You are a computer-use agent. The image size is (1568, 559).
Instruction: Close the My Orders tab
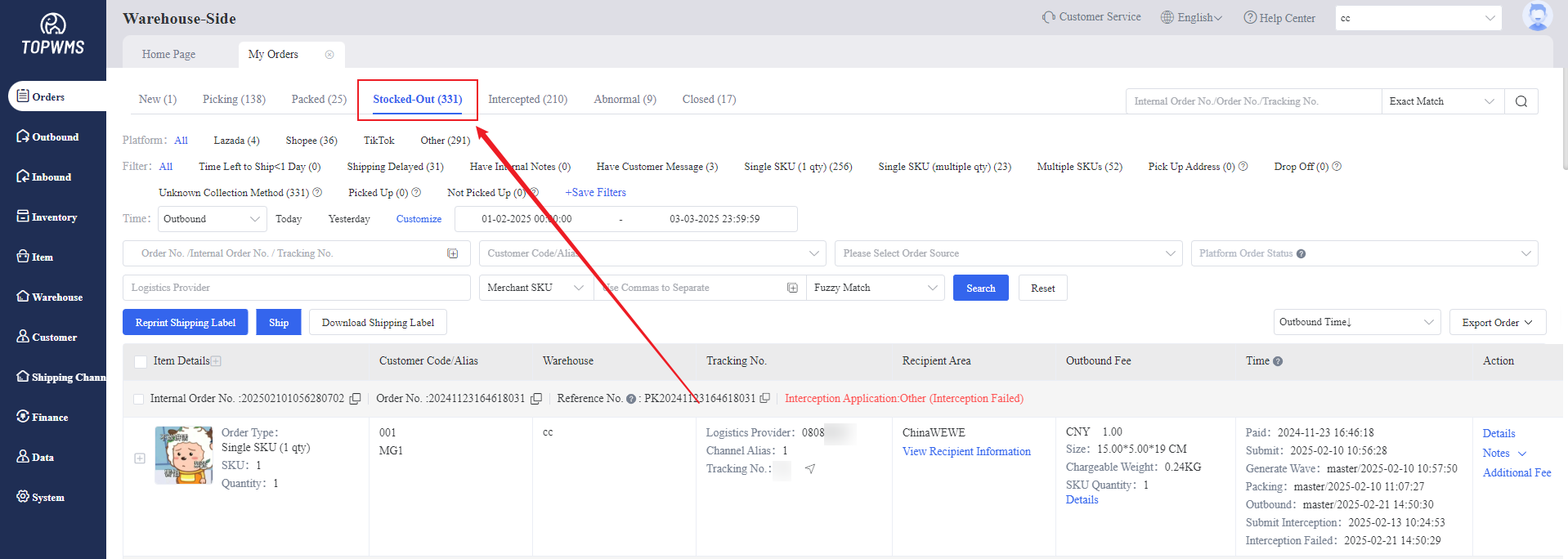point(329,55)
